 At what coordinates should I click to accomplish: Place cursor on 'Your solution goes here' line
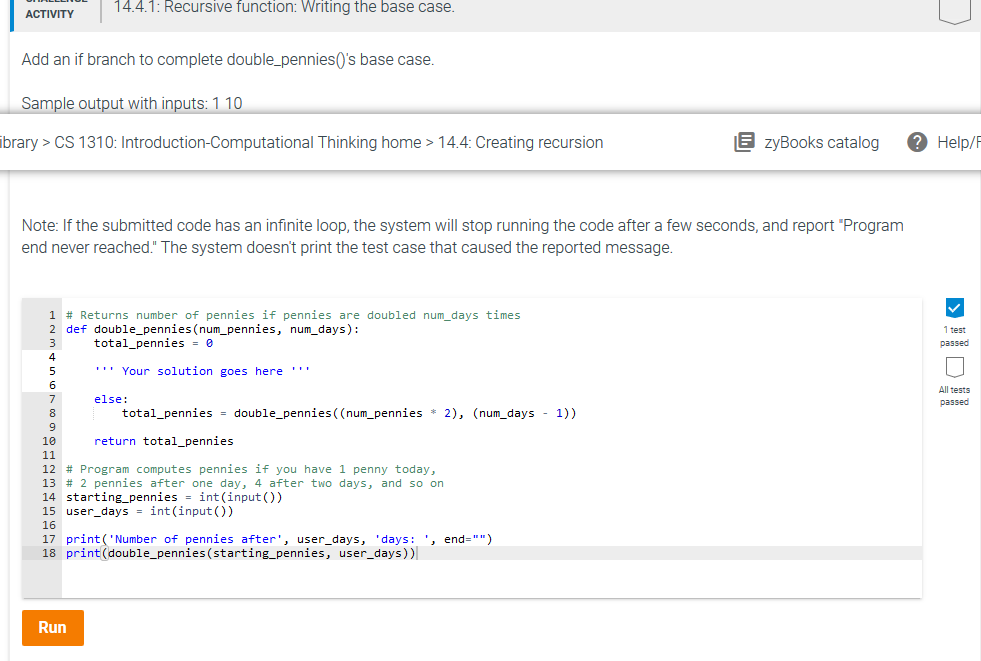201,371
